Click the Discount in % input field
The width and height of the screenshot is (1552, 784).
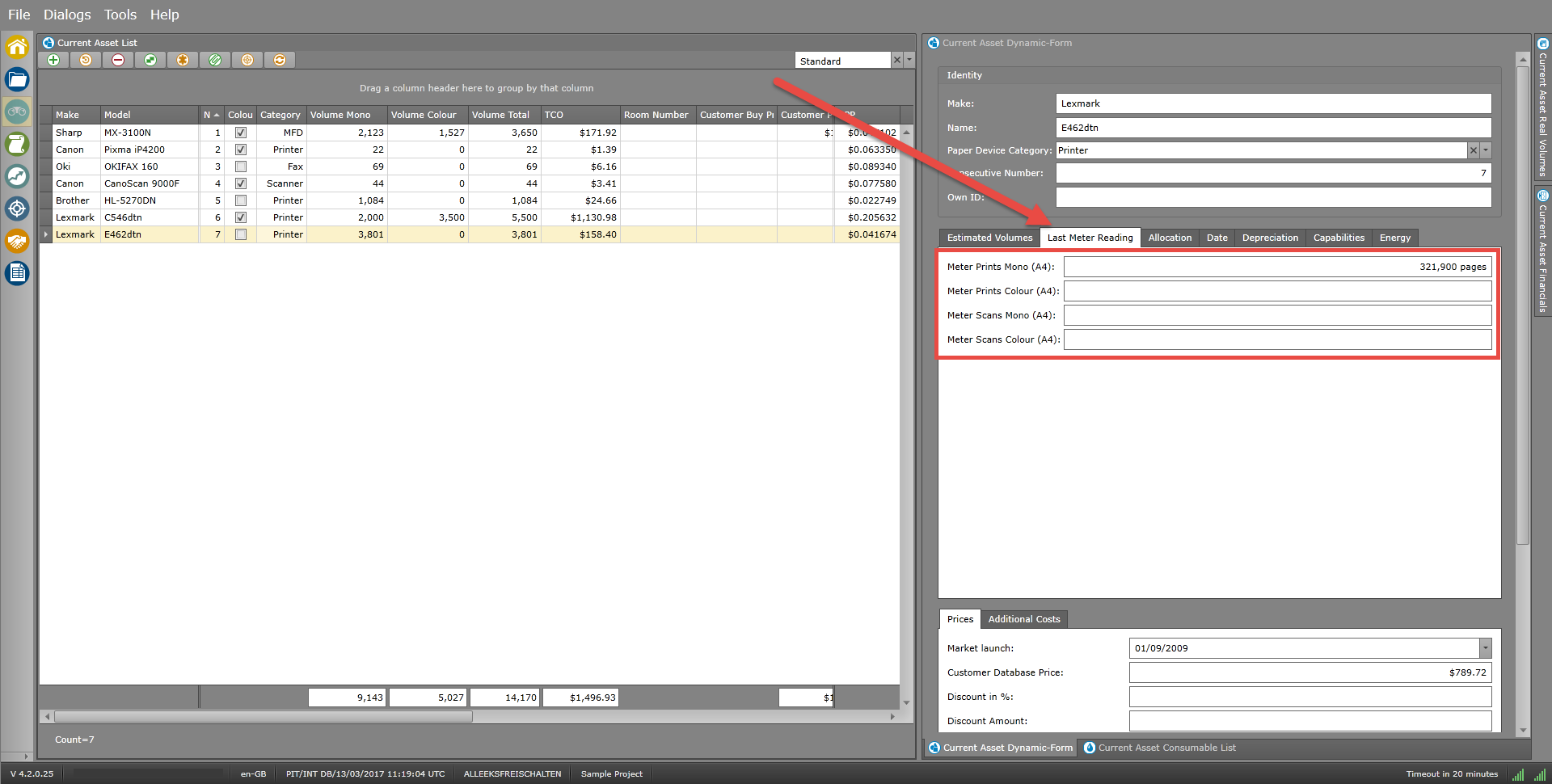click(1309, 697)
